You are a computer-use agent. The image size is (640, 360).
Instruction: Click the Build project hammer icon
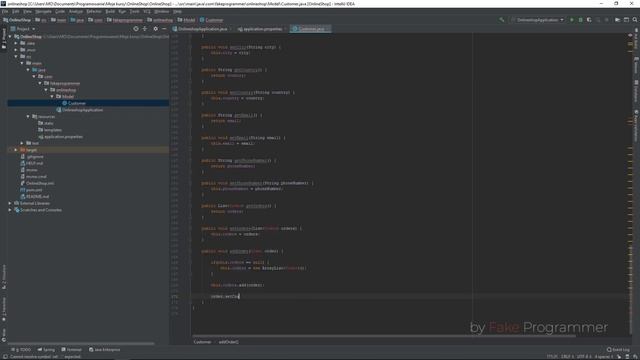pos(502,20)
